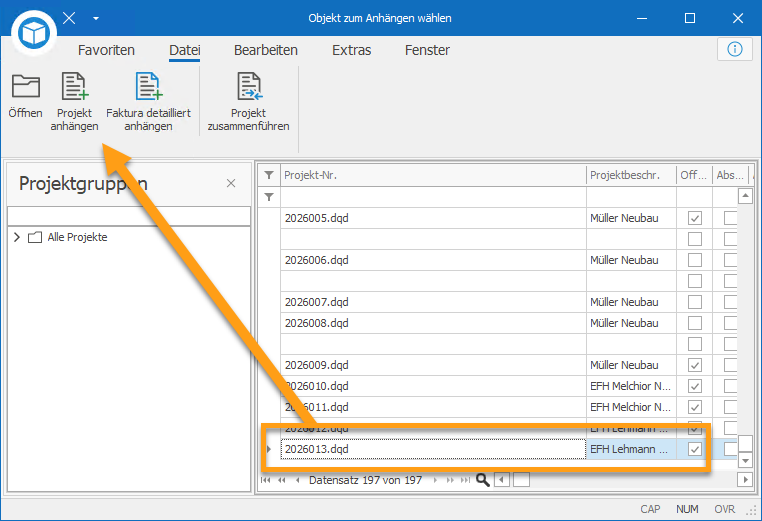762x521 pixels.
Task: Click the 2026013.dqd project cell
Action: [433, 449]
